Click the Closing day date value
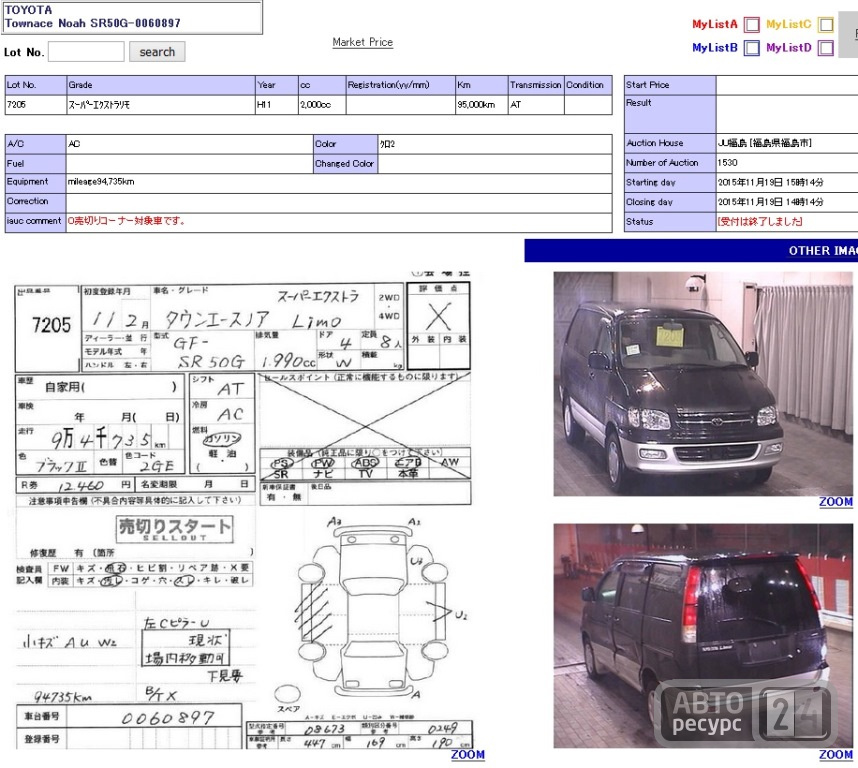Image resolution: width=858 pixels, height=768 pixels. 770,202
